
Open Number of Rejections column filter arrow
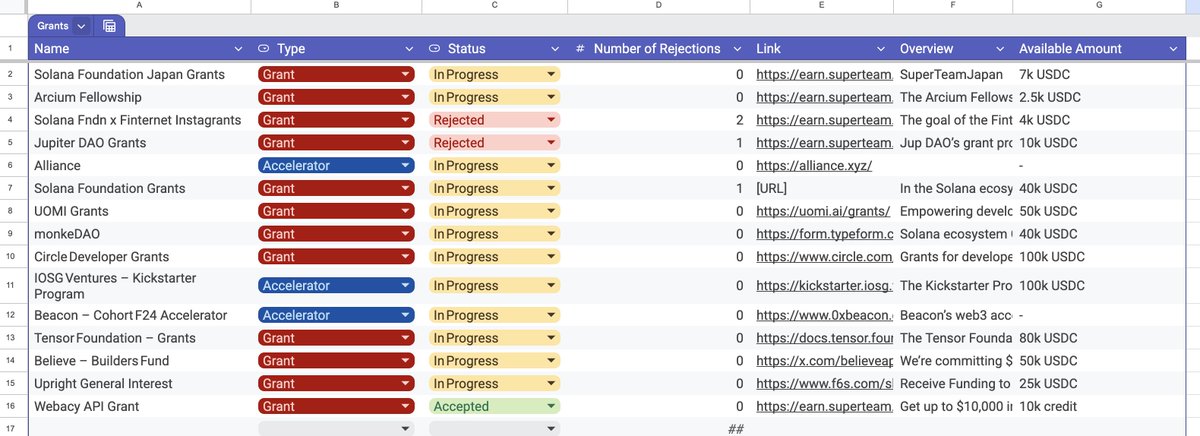737,49
